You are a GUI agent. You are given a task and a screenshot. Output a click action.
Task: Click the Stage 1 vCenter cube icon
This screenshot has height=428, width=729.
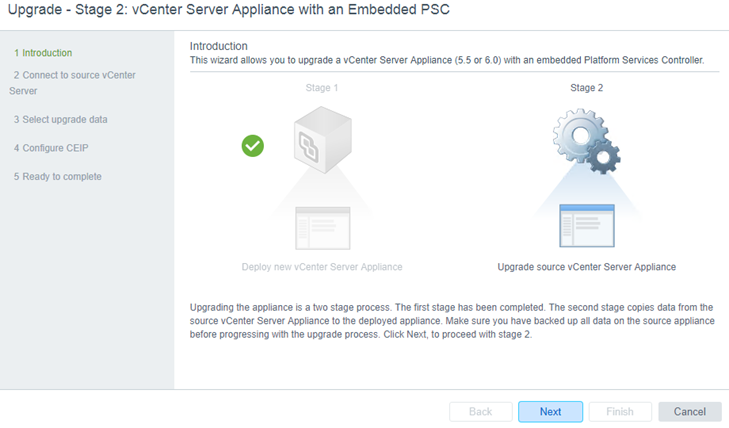pos(323,139)
